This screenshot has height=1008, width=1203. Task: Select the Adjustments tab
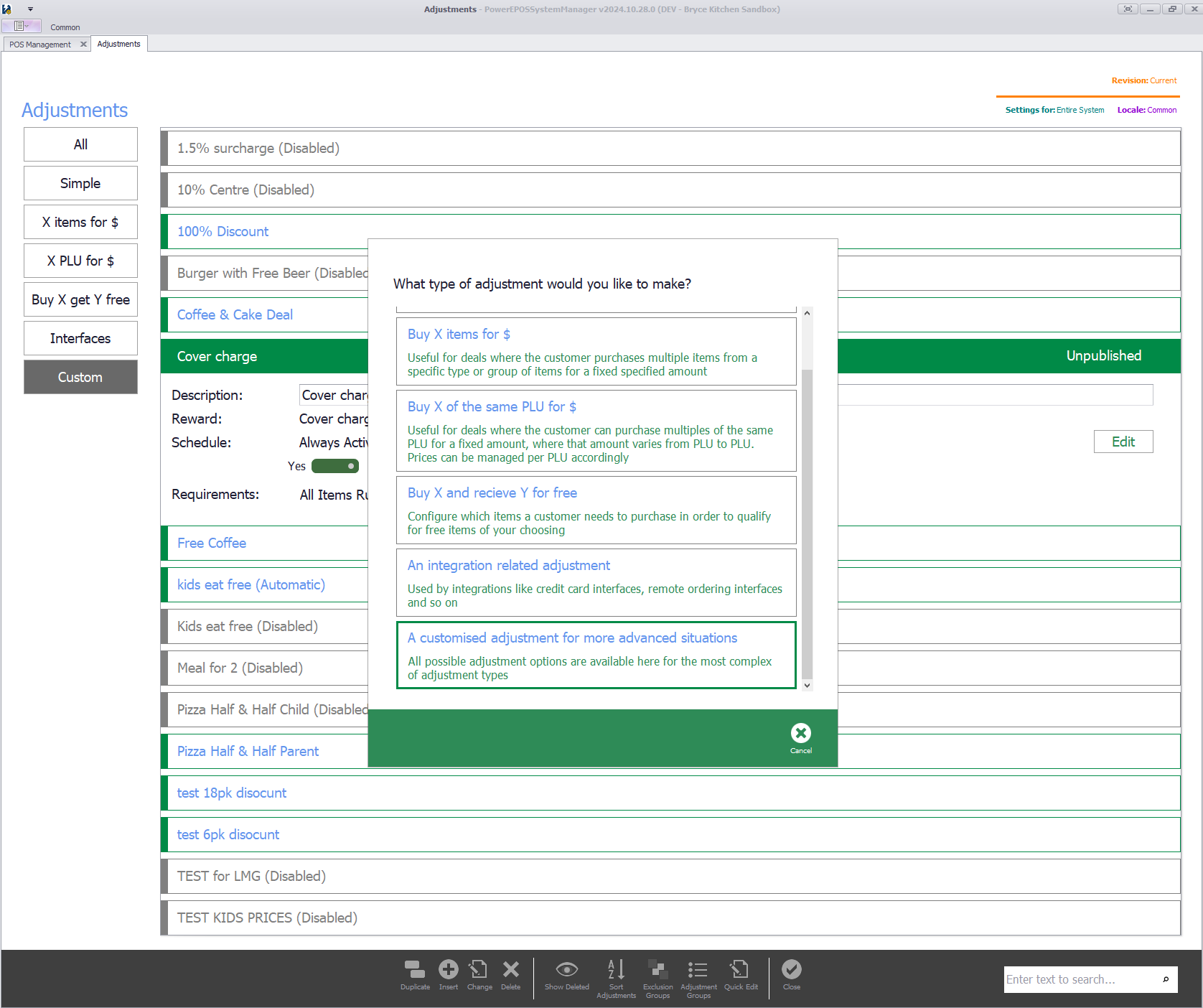(119, 44)
